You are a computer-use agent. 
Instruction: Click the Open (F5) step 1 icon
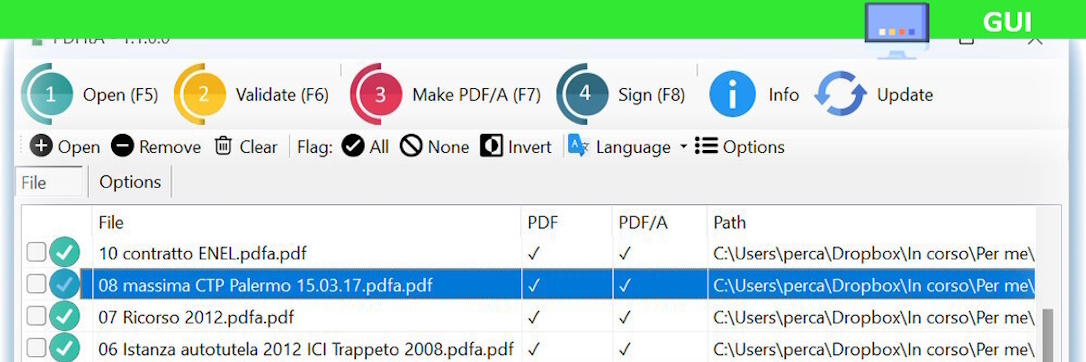click(48, 94)
